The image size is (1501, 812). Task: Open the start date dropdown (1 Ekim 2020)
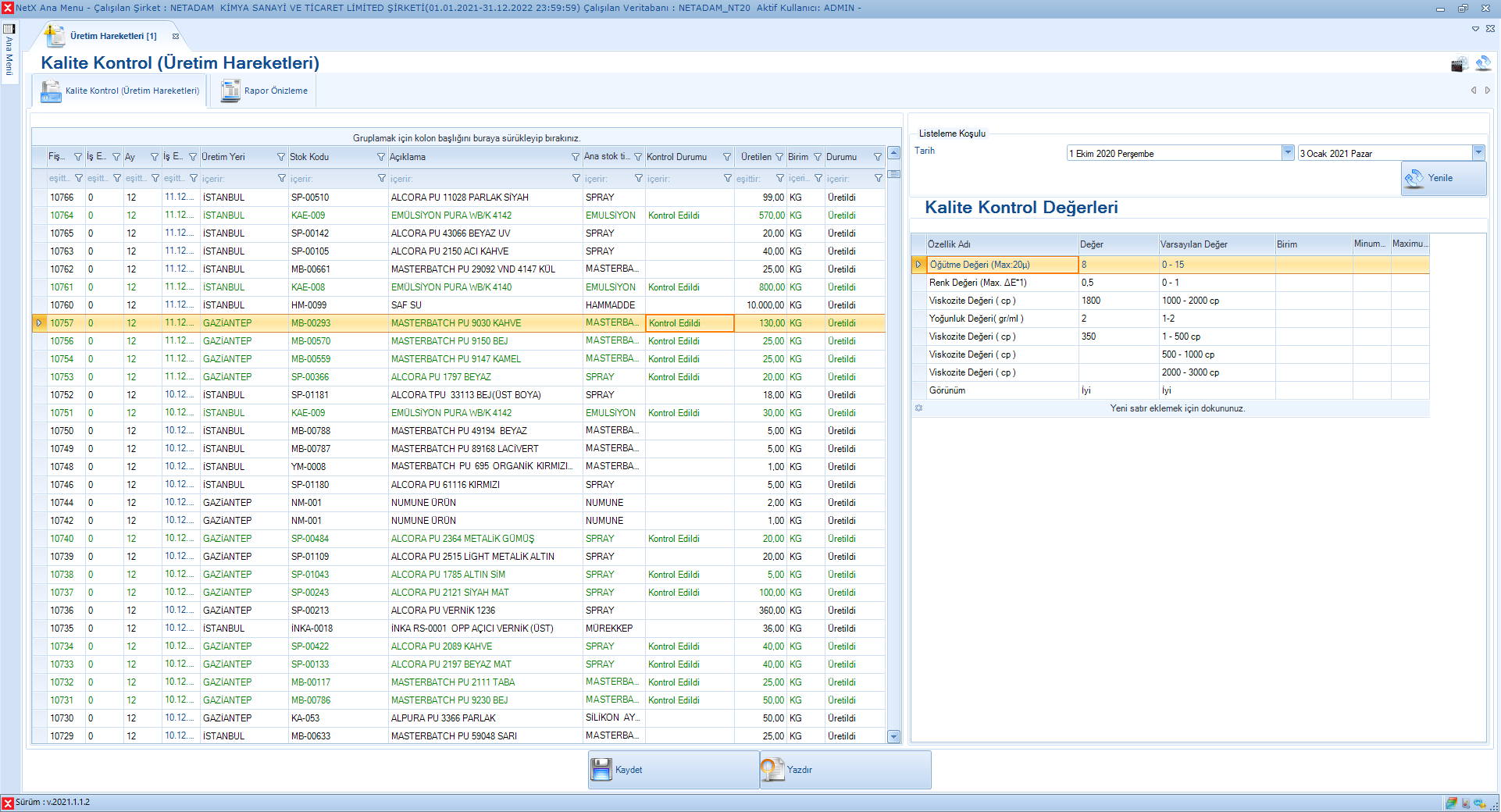click(x=1288, y=153)
